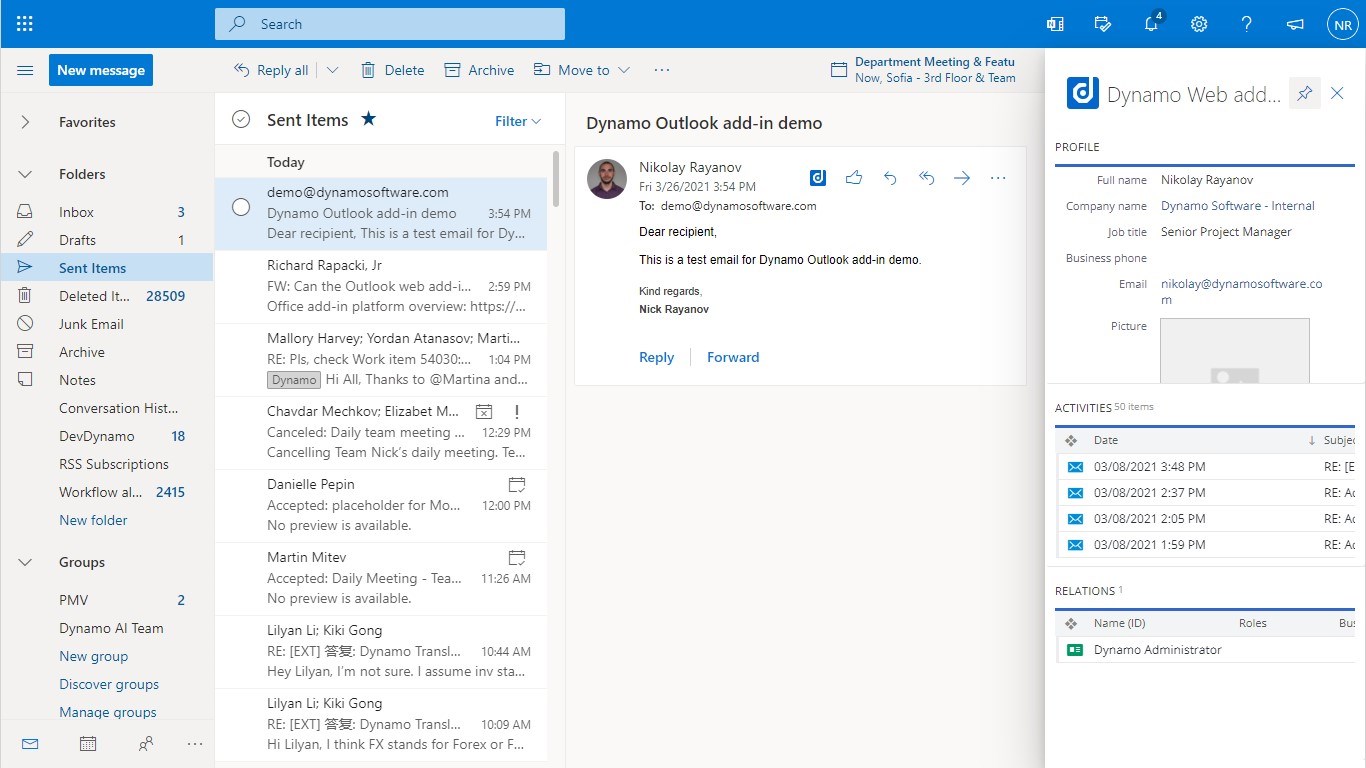
Task: Toggle the Sent Items favorite star
Action: (x=368, y=119)
